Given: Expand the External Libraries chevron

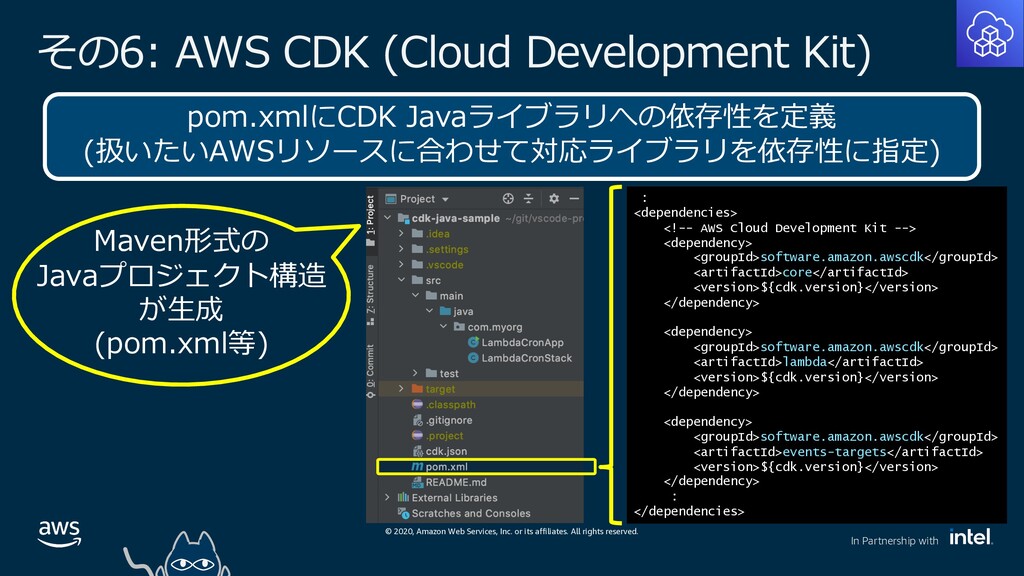Looking at the screenshot, I should 388,498.
